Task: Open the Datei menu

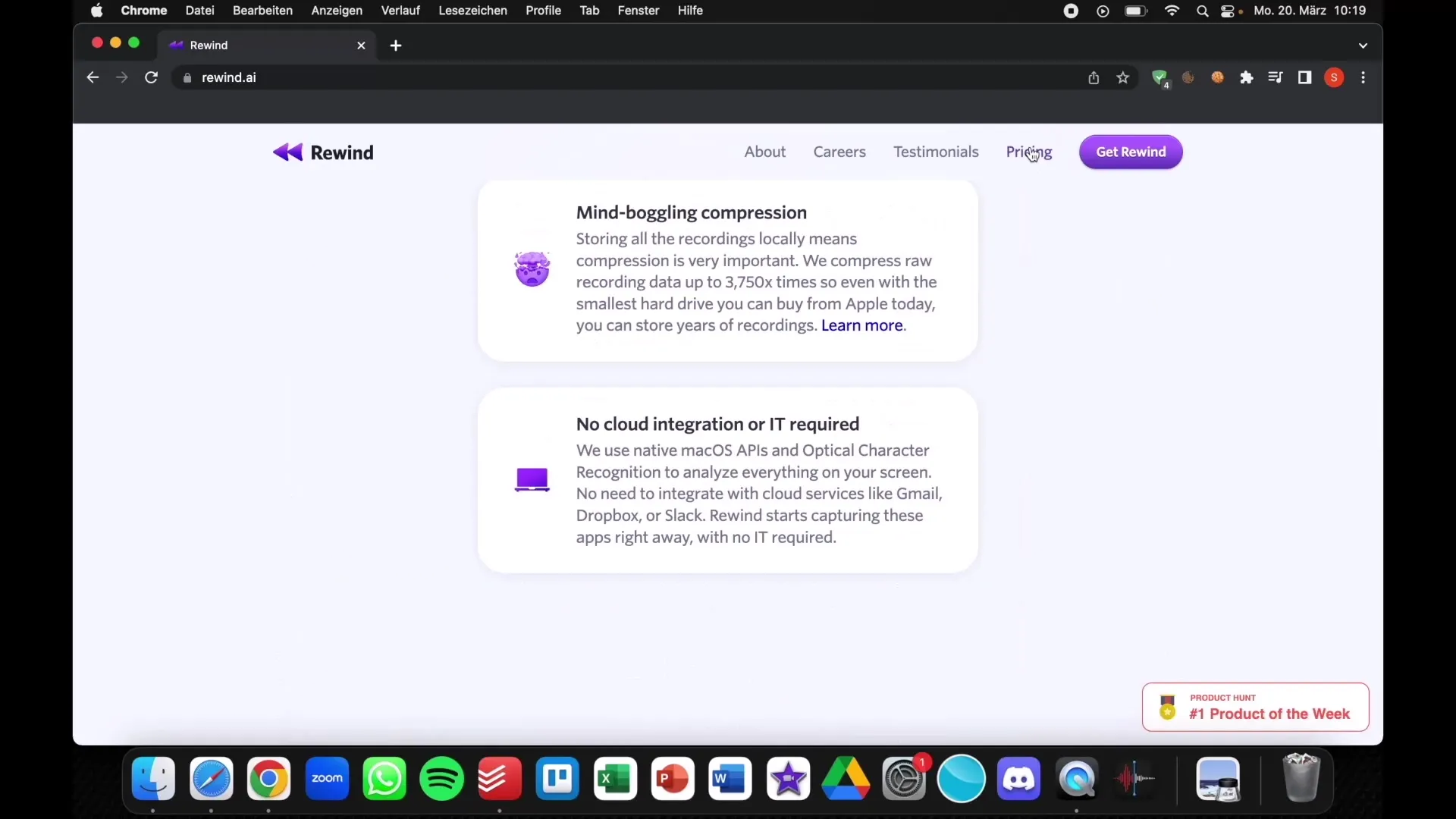Action: coord(200,11)
